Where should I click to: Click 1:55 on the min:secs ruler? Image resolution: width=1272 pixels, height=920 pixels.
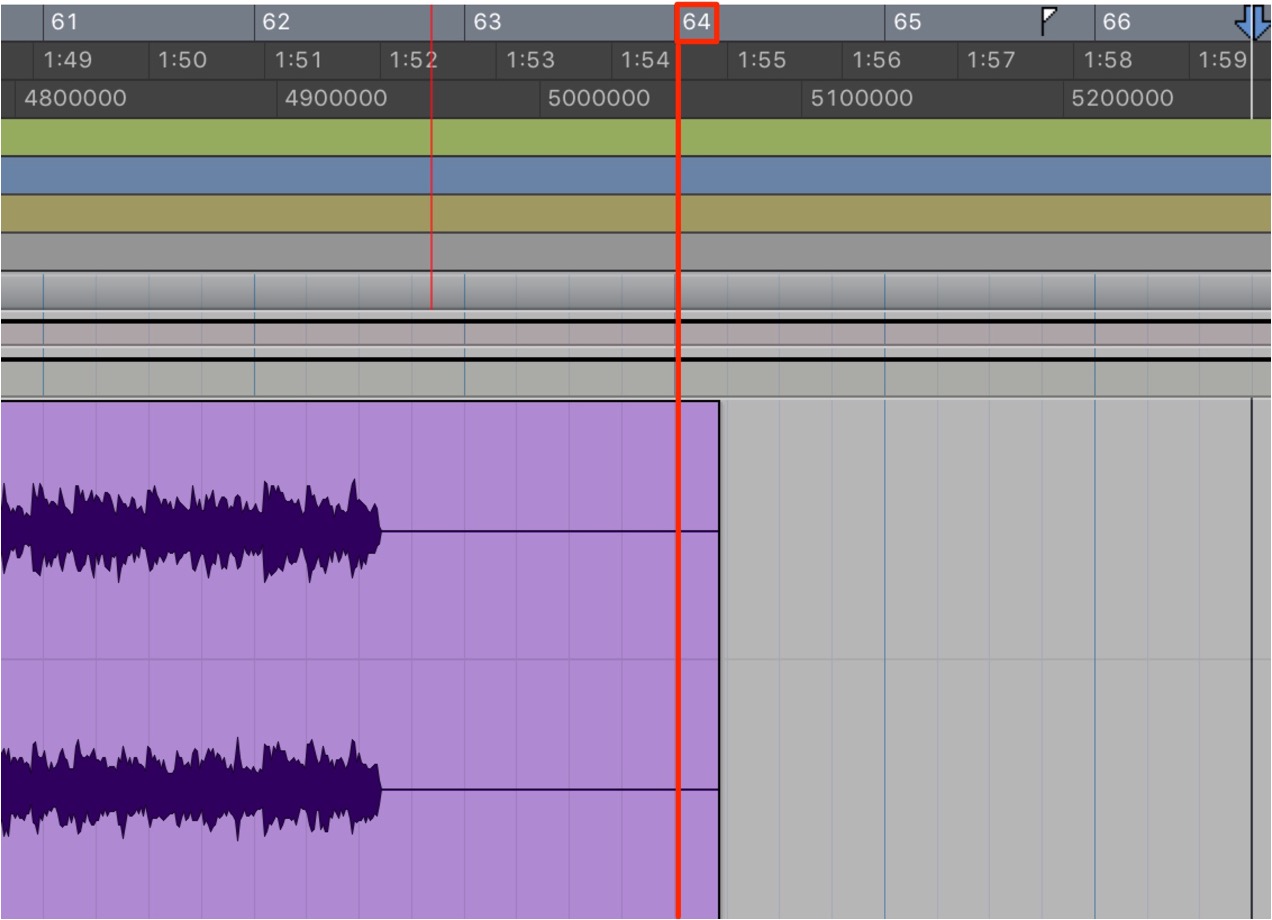[x=762, y=60]
